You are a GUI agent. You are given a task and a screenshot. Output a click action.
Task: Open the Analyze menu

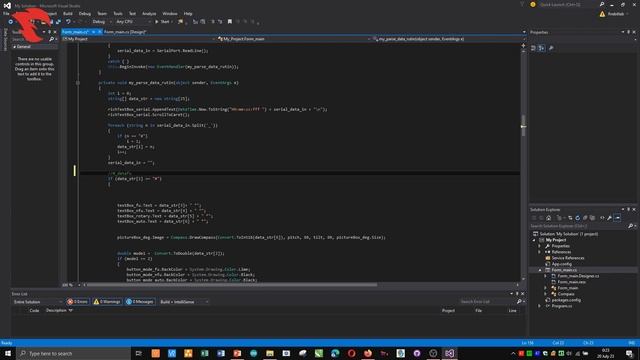[x=149, y=13]
